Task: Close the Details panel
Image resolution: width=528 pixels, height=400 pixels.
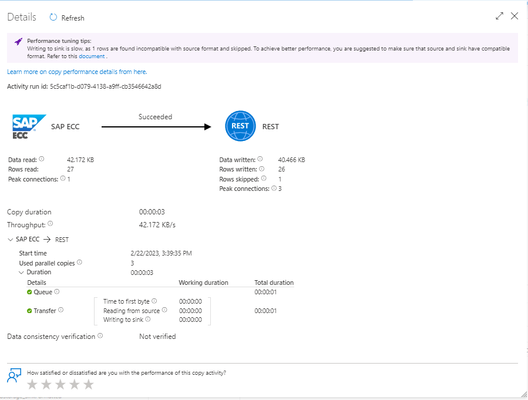Action: 514,16
